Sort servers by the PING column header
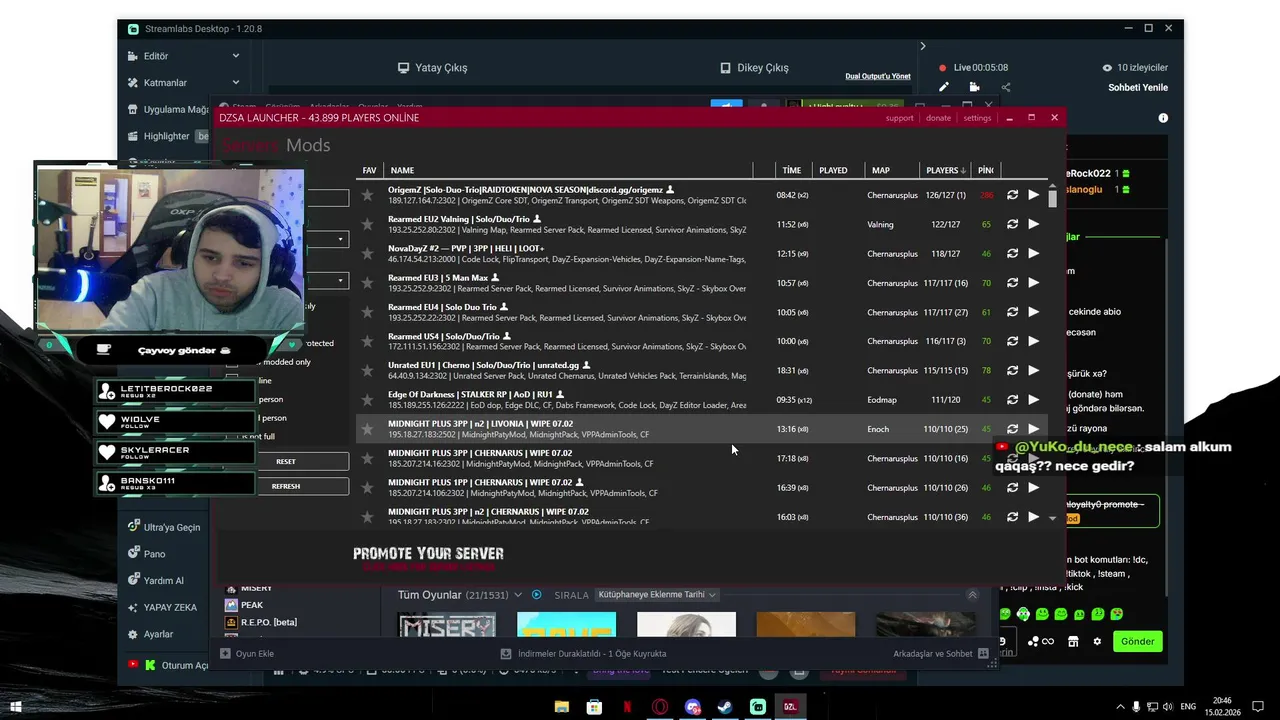1280x720 pixels. [x=985, y=170]
